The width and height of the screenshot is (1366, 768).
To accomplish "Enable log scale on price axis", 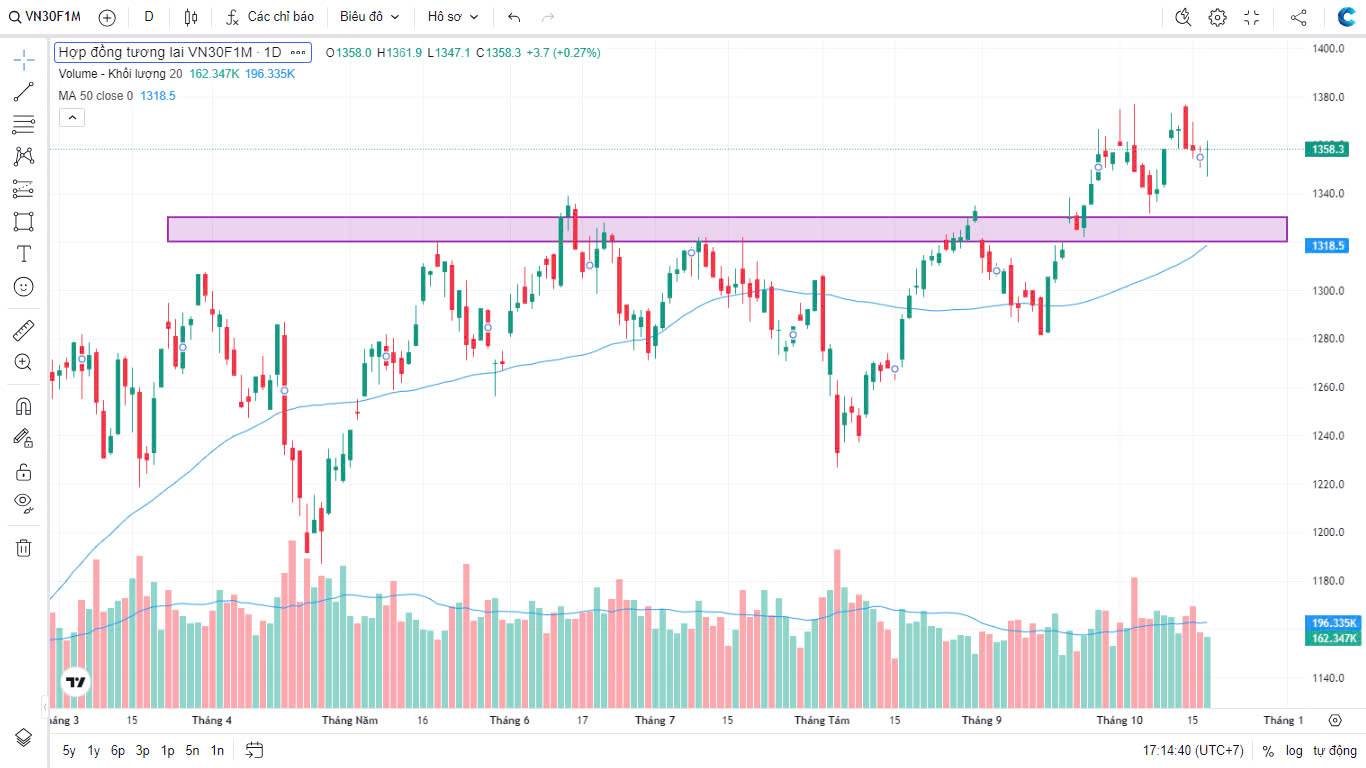I will pyautogui.click(x=1294, y=751).
